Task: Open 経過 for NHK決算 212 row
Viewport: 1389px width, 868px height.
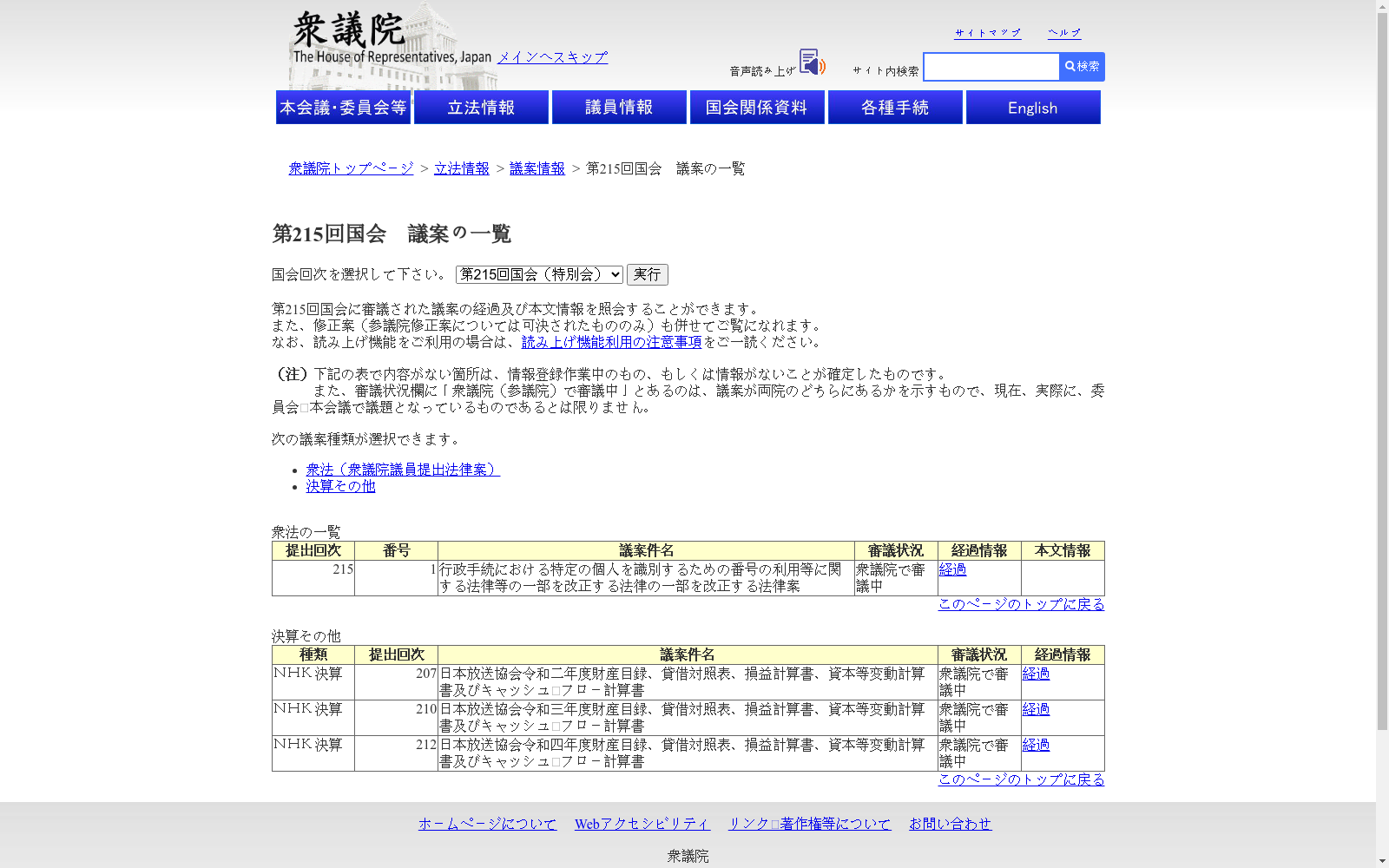Action: point(1036,745)
